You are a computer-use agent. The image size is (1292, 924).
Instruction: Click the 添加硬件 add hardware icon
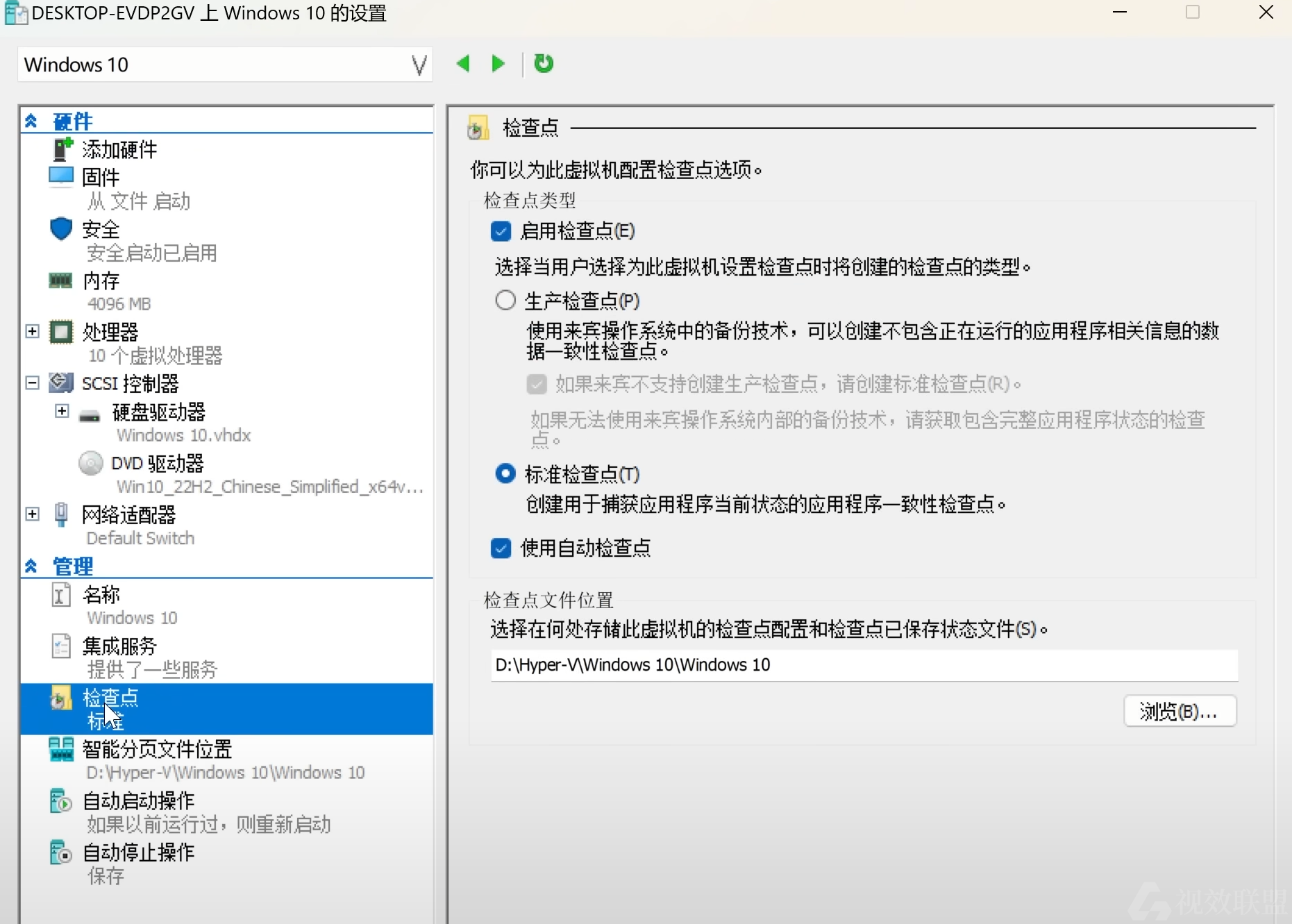click(x=62, y=149)
